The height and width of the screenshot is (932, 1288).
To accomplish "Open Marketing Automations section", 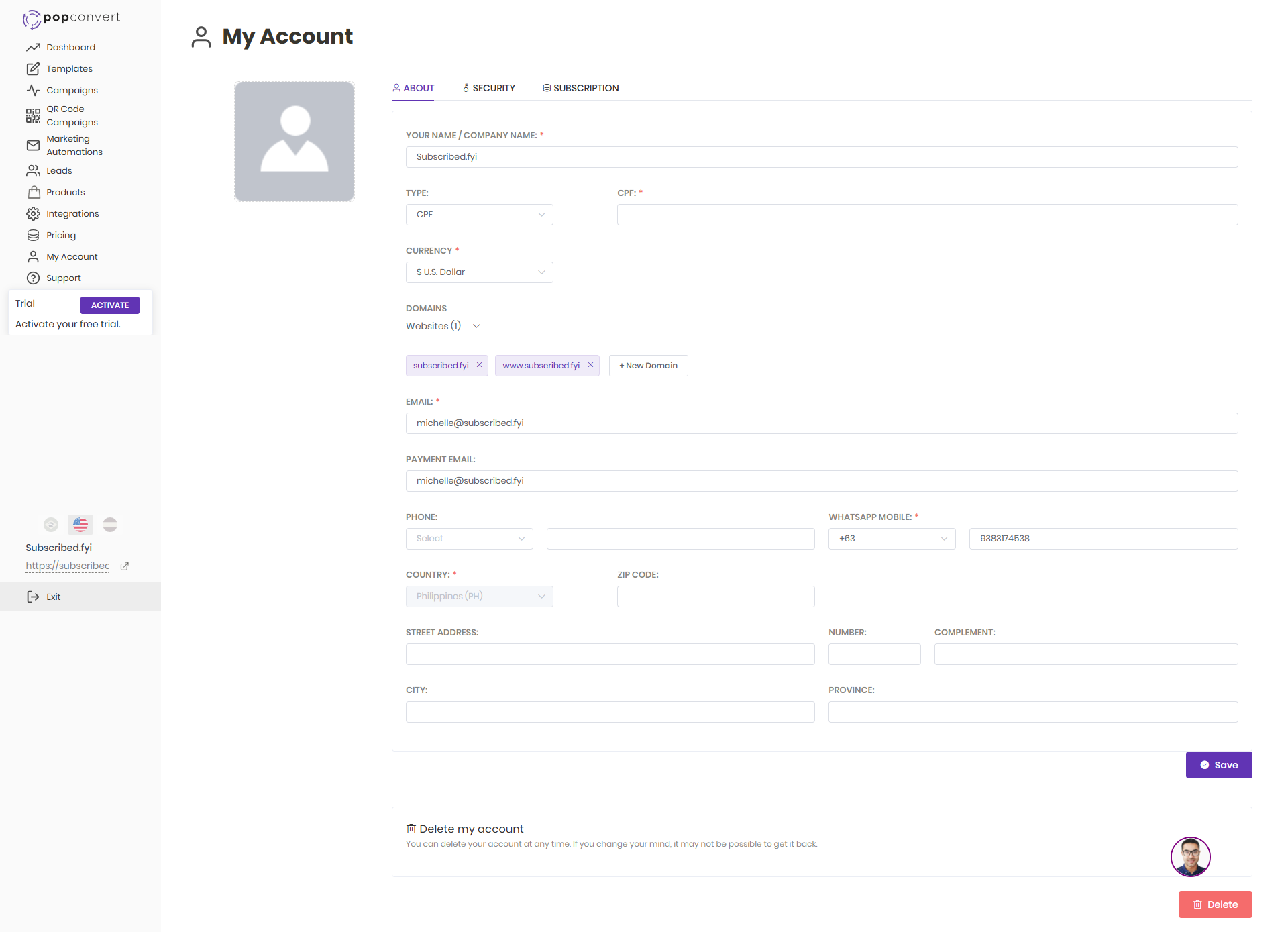I will [x=74, y=145].
